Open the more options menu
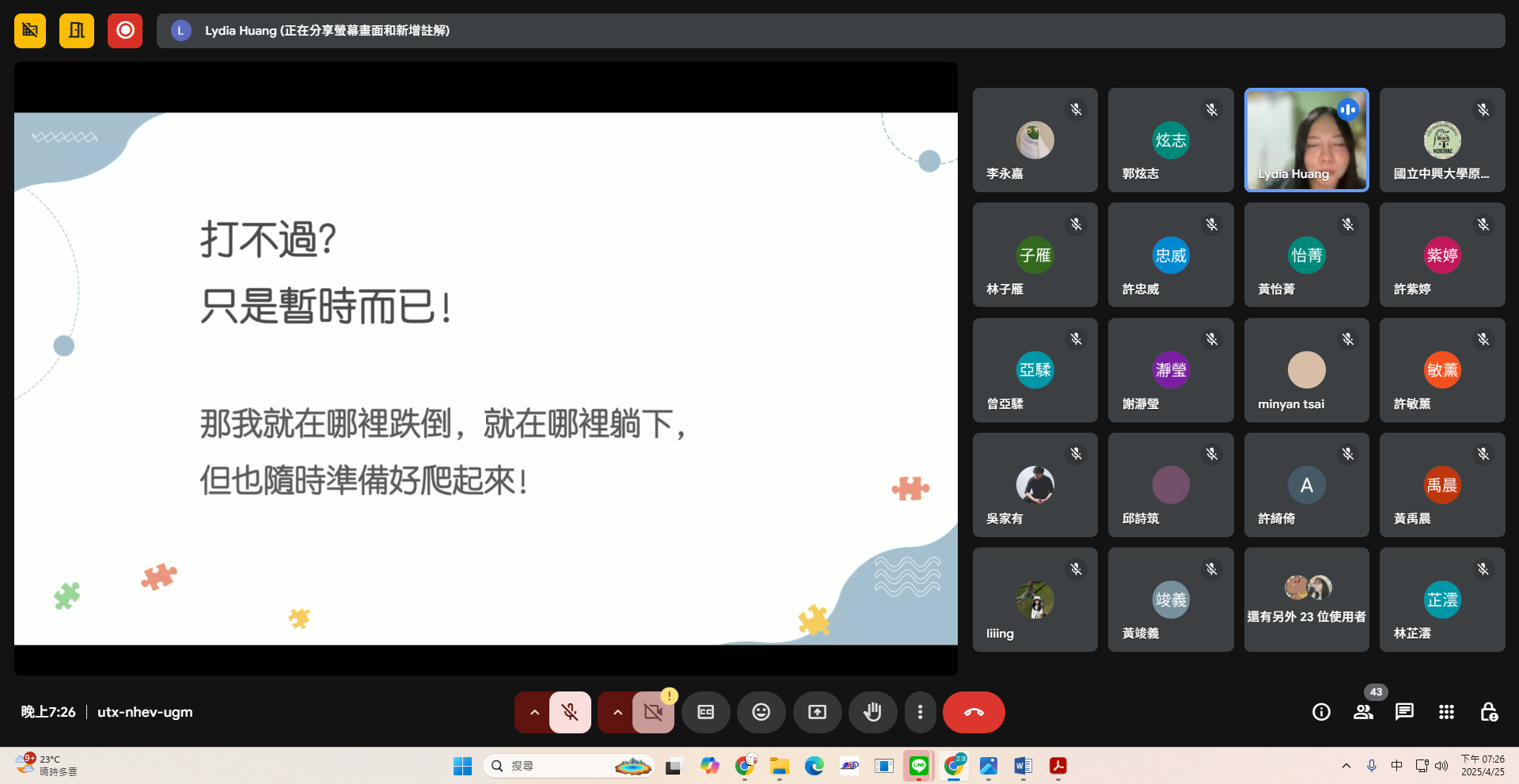This screenshot has width=1519, height=784. point(920,712)
